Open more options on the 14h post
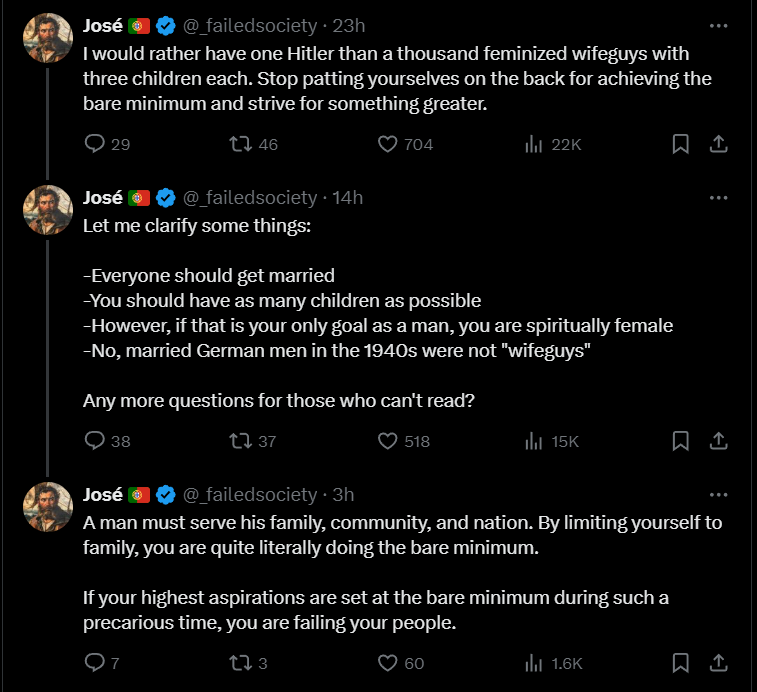The image size is (757, 692). (718, 198)
